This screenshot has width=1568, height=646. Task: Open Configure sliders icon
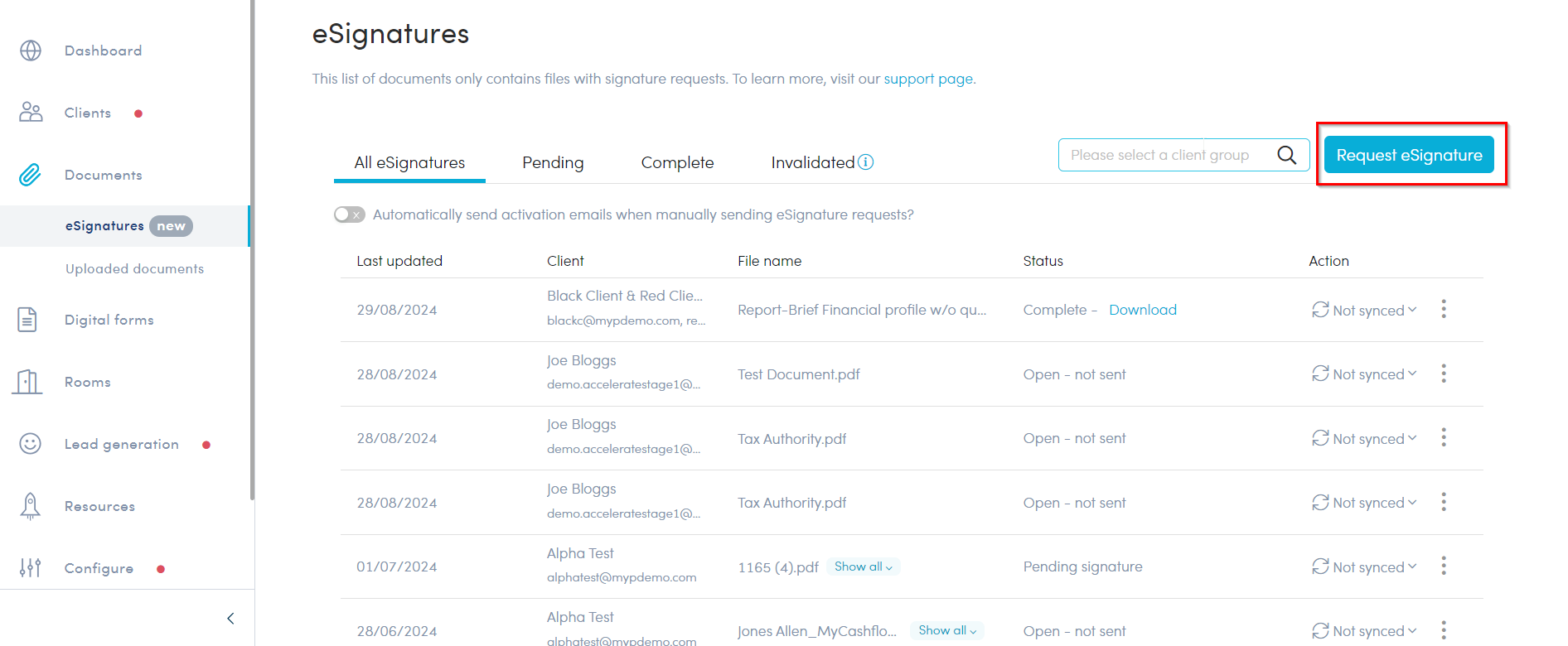click(31, 568)
